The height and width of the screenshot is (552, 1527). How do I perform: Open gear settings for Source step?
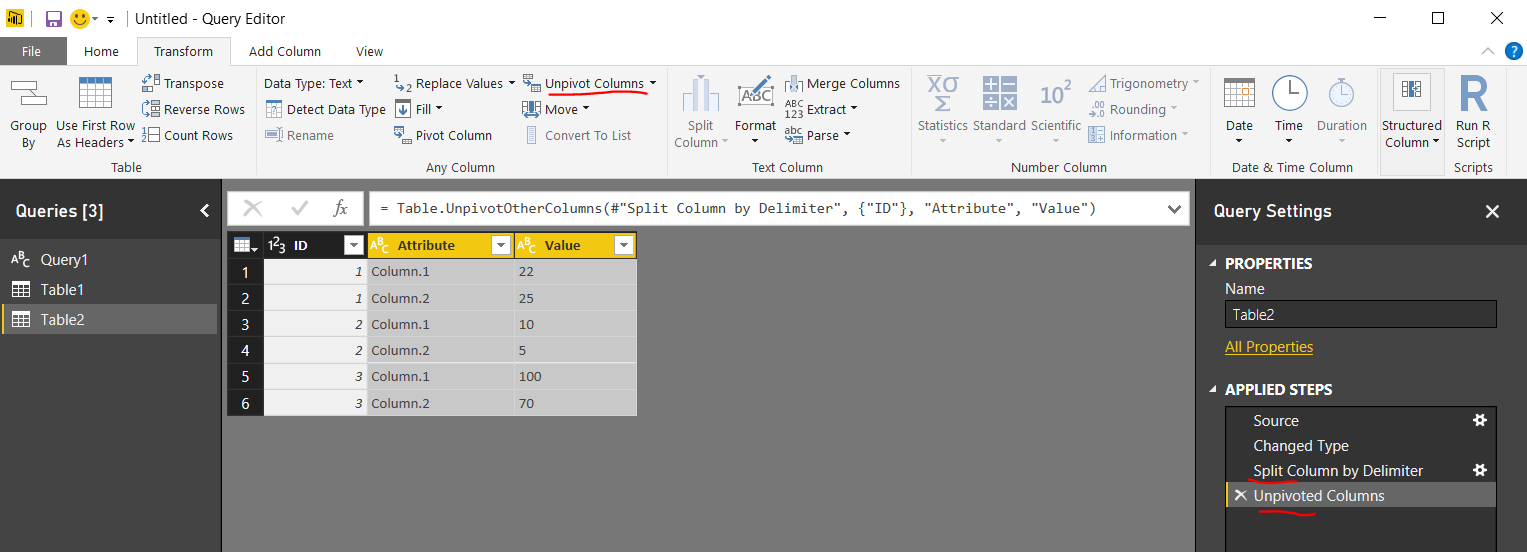pos(1480,420)
